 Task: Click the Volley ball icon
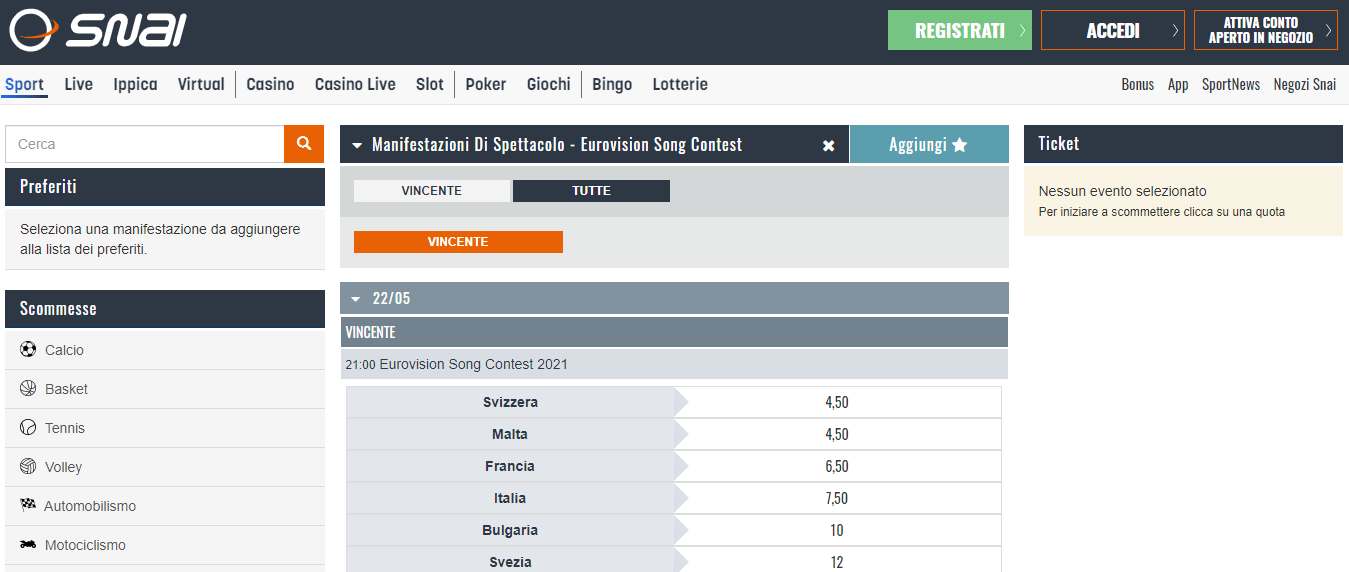click(x=27, y=467)
